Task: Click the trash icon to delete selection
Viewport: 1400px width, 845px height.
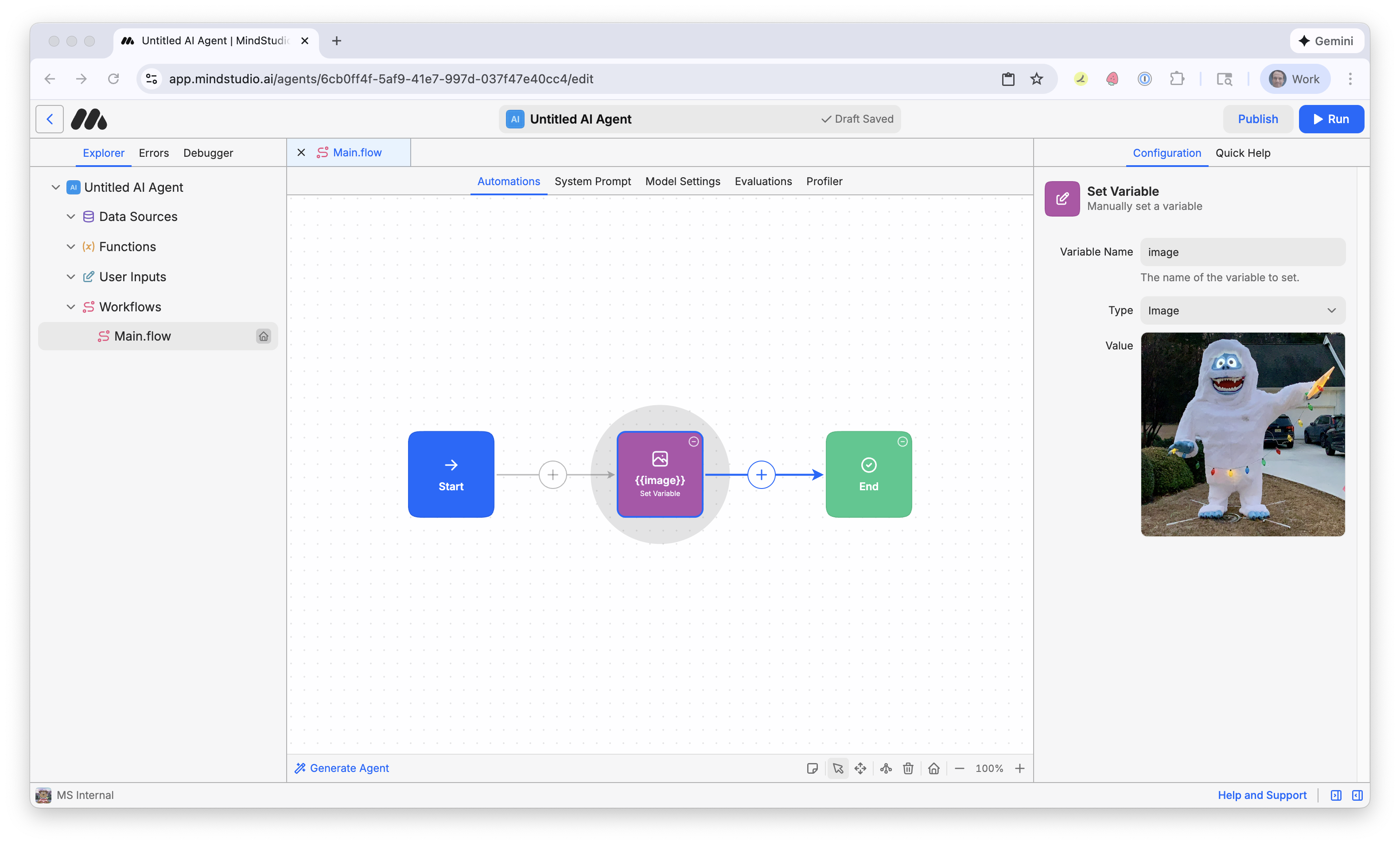Action: point(908,768)
